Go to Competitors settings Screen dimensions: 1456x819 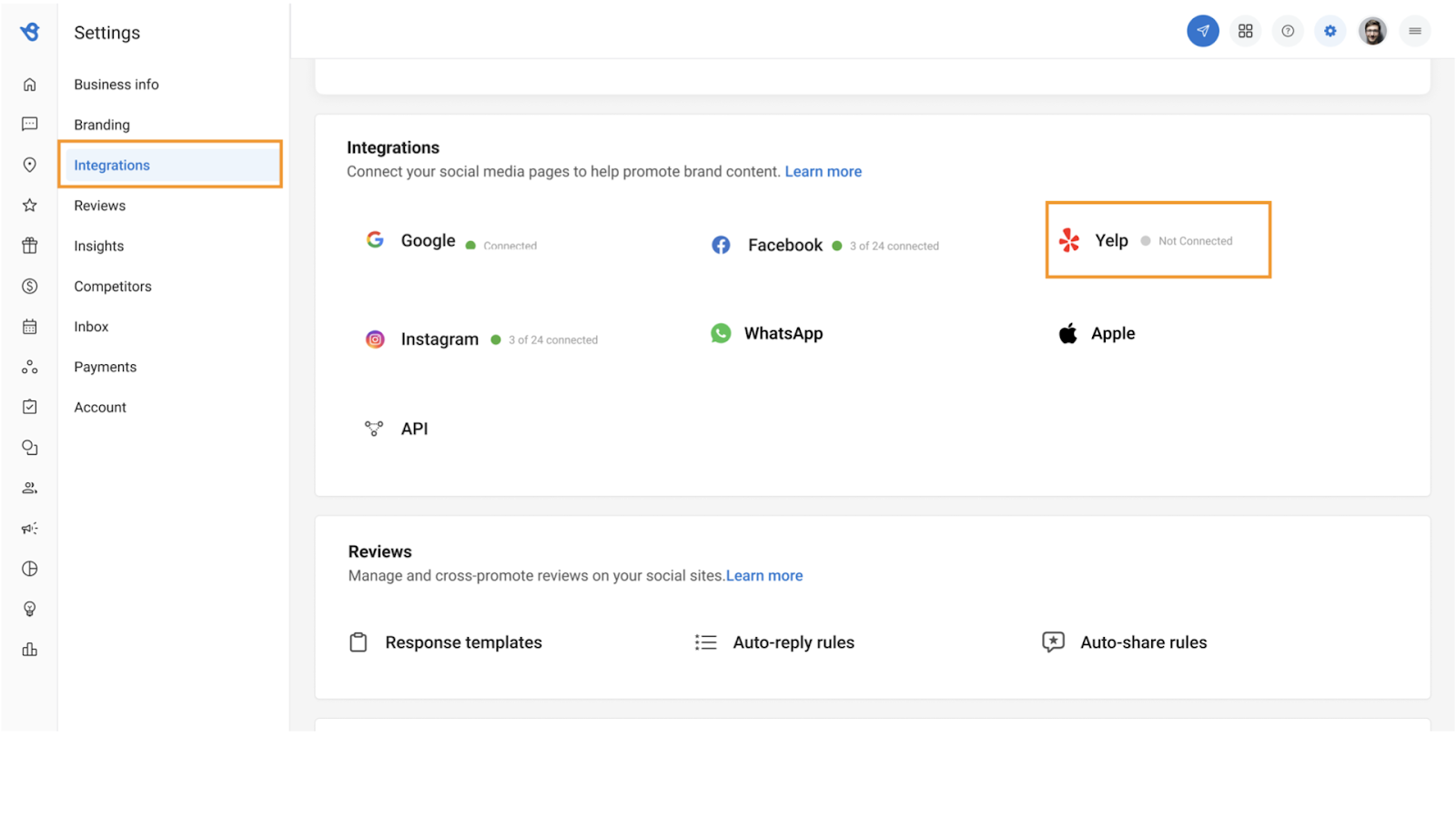click(x=113, y=287)
